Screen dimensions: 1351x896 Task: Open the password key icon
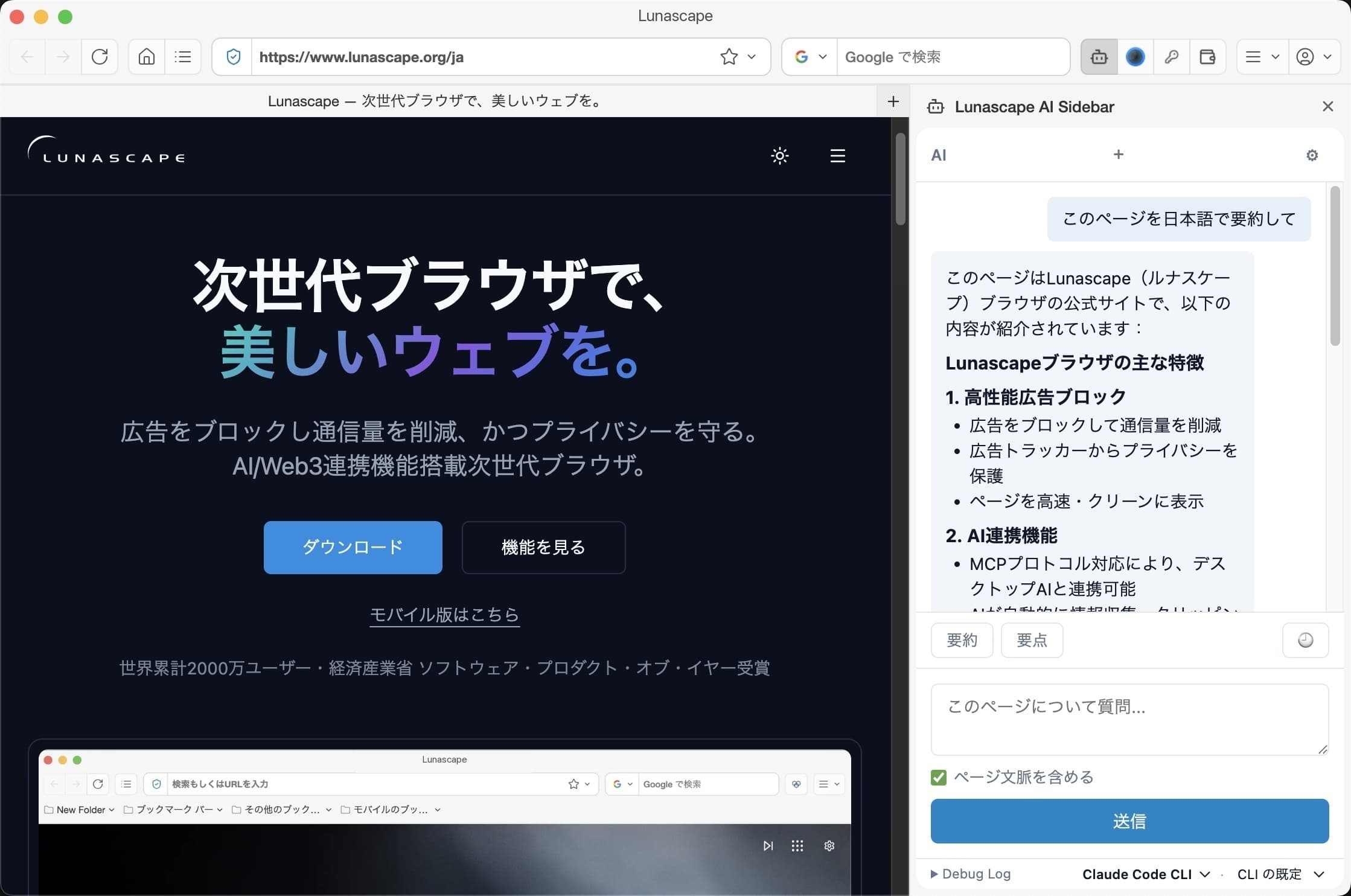point(1171,57)
